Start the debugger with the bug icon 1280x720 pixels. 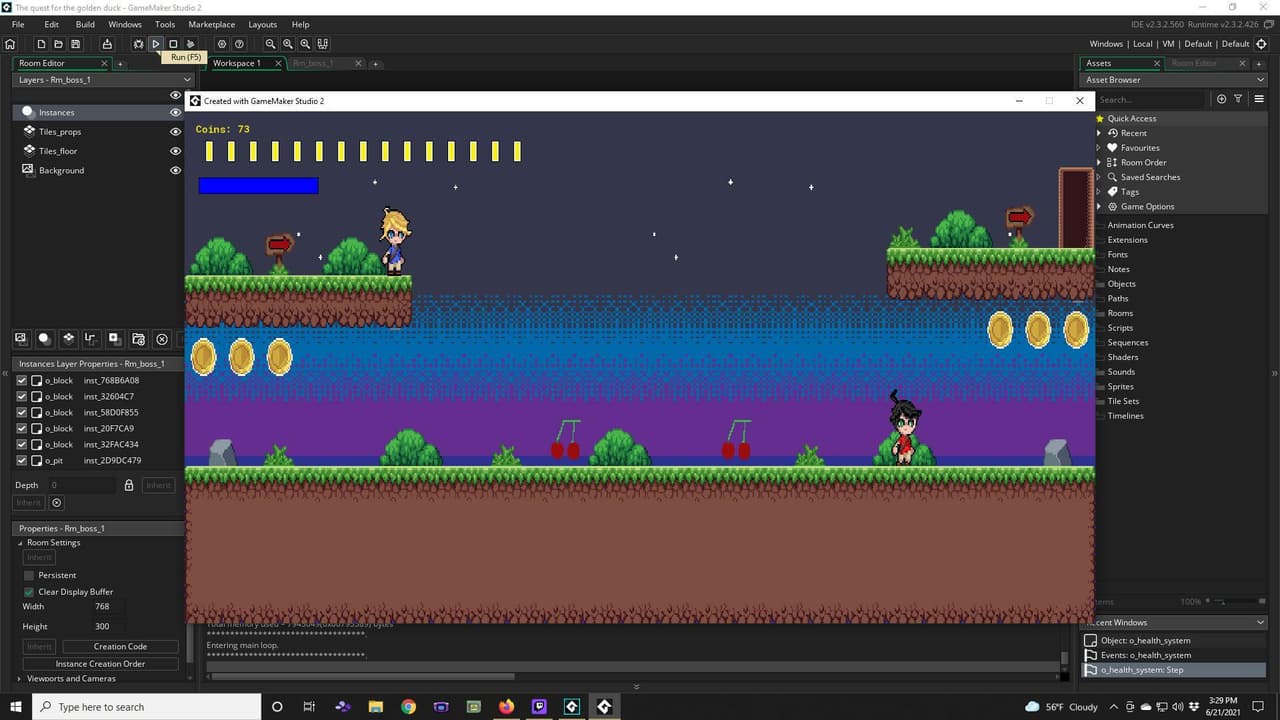(x=138, y=44)
